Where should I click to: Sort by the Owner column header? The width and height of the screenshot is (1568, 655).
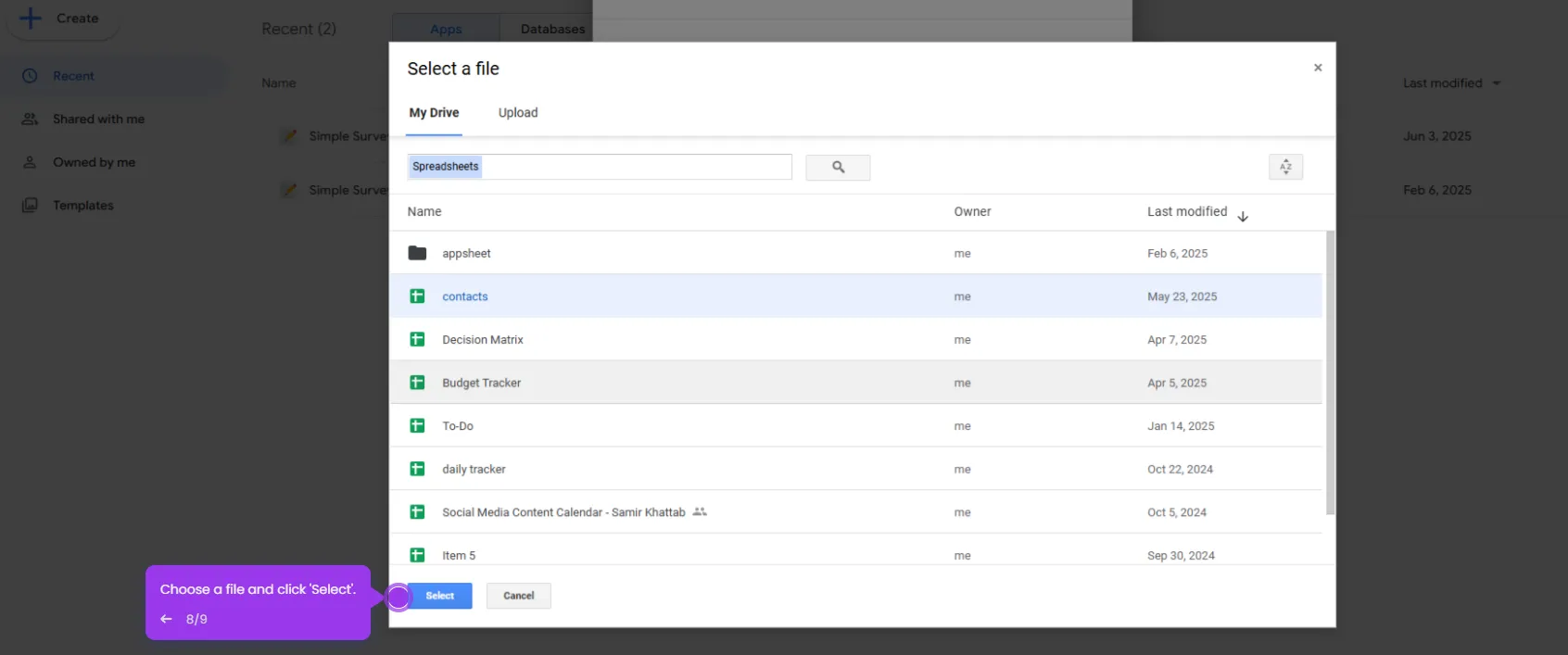point(972,211)
